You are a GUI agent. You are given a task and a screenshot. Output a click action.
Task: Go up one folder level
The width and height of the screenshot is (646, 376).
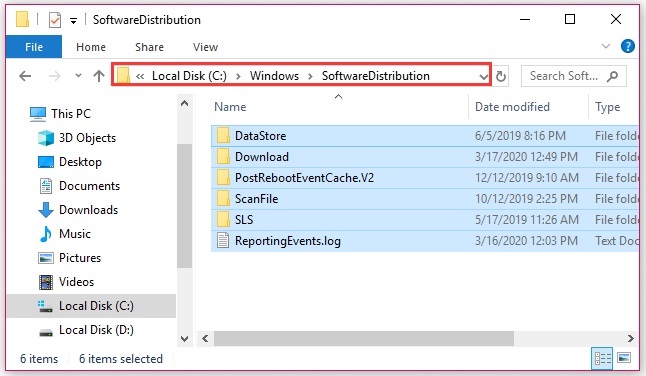click(99, 76)
